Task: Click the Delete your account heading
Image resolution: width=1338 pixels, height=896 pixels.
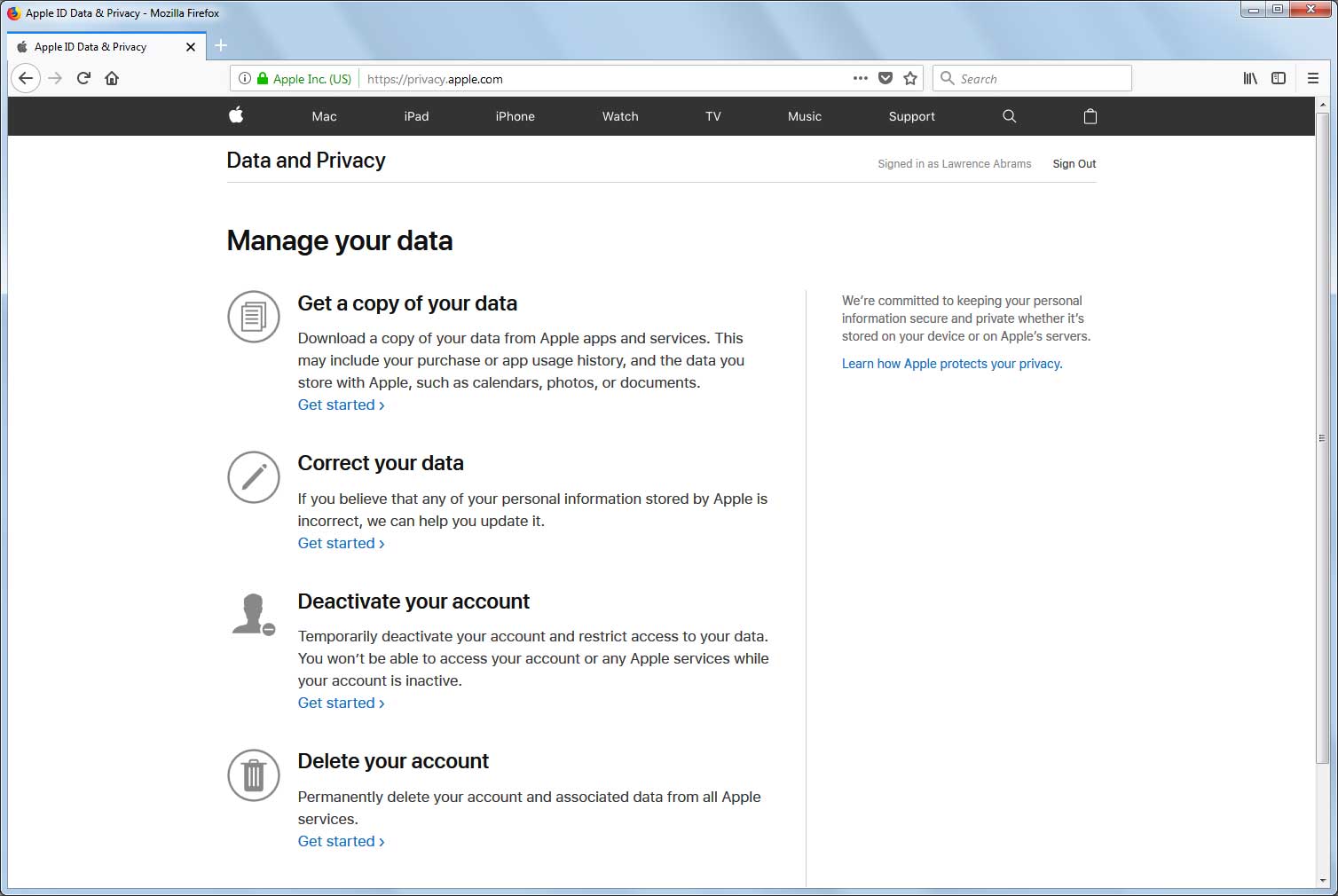Action: tap(393, 761)
